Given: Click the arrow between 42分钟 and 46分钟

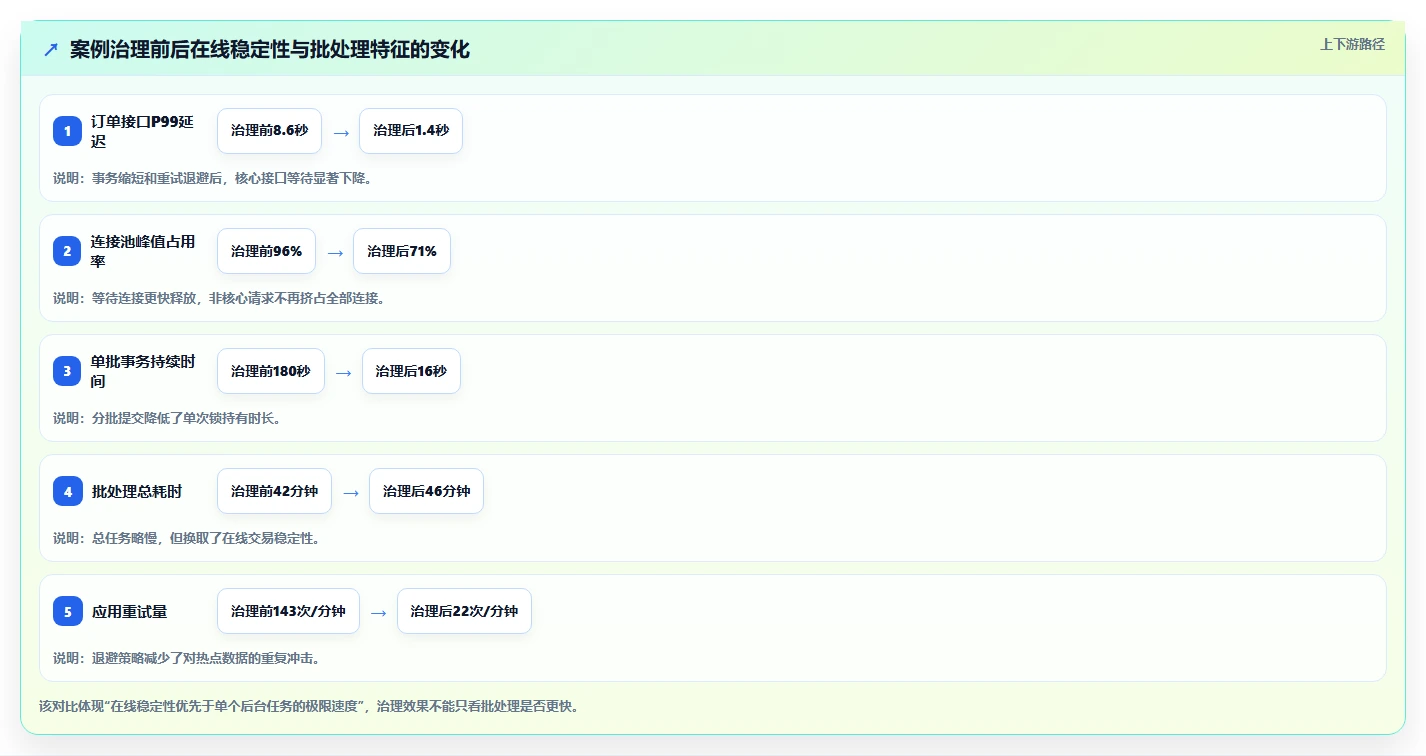Looking at the screenshot, I should point(351,492).
